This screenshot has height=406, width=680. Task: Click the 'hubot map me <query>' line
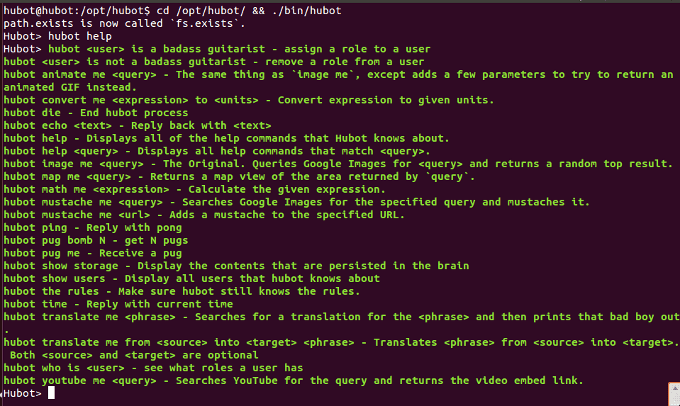pos(239,177)
